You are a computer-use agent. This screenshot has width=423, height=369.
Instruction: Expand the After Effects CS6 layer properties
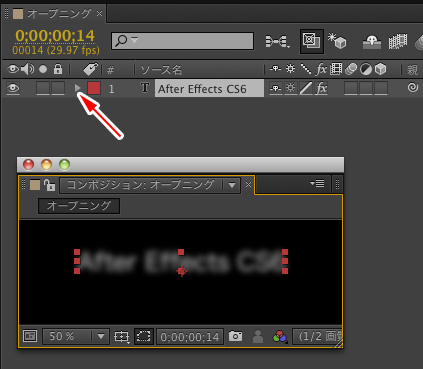[x=78, y=88]
